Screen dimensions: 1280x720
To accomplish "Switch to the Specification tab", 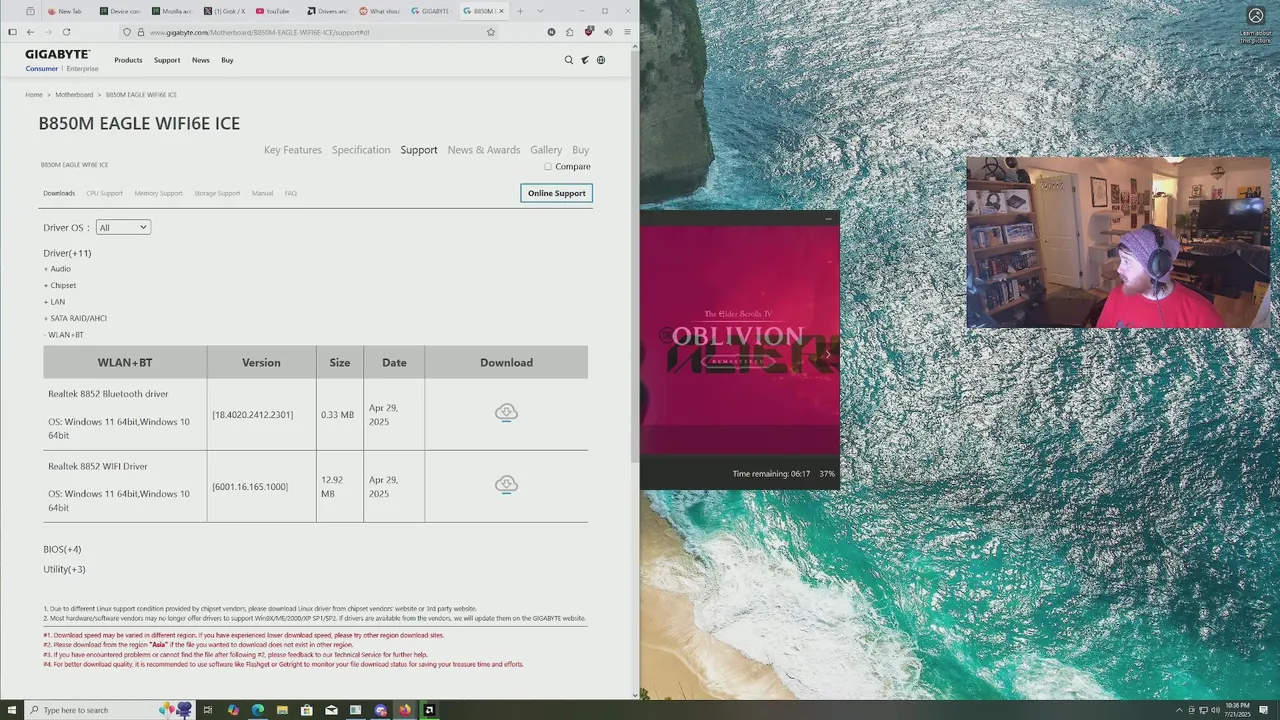I will (361, 150).
